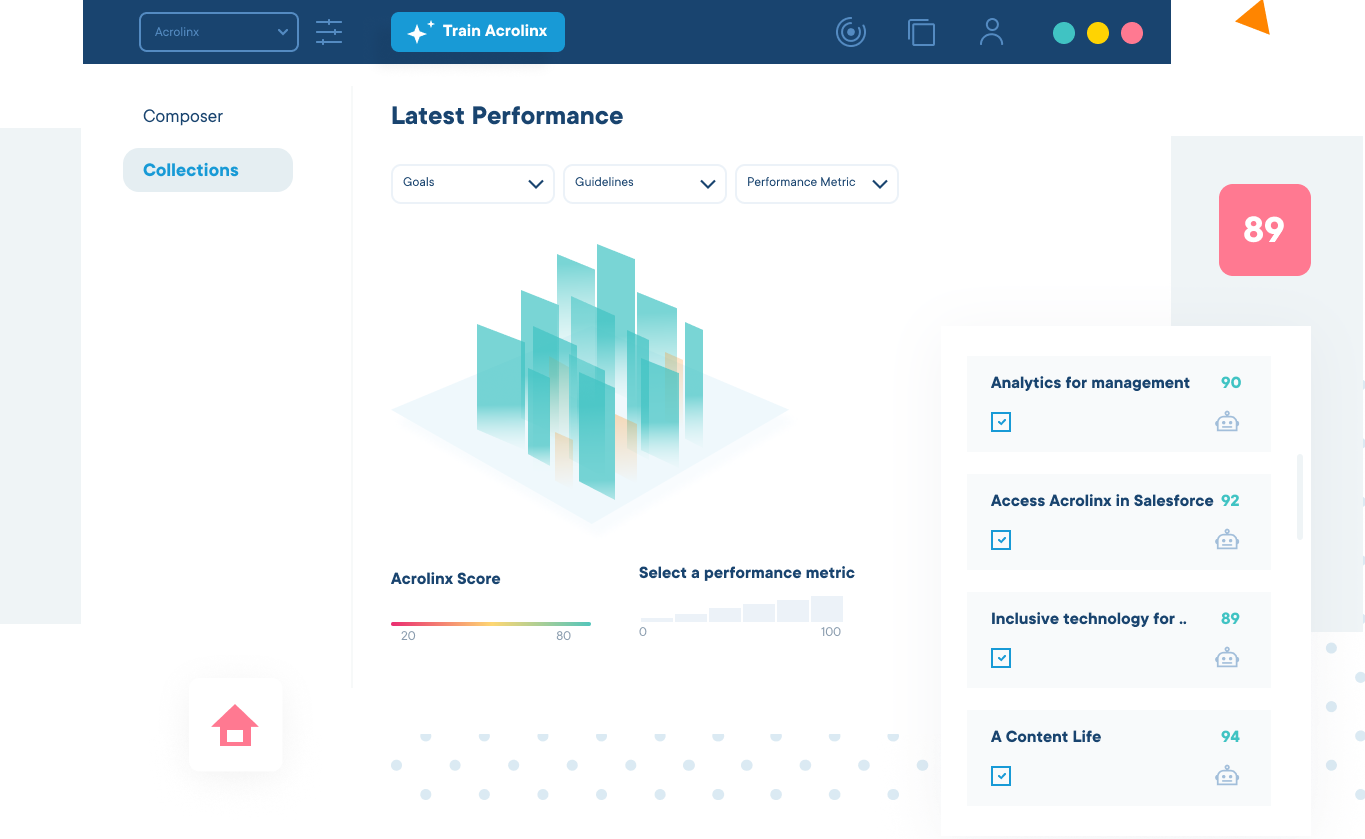
Task: Click the pink home icon
Action: click(x=235, y=726)
